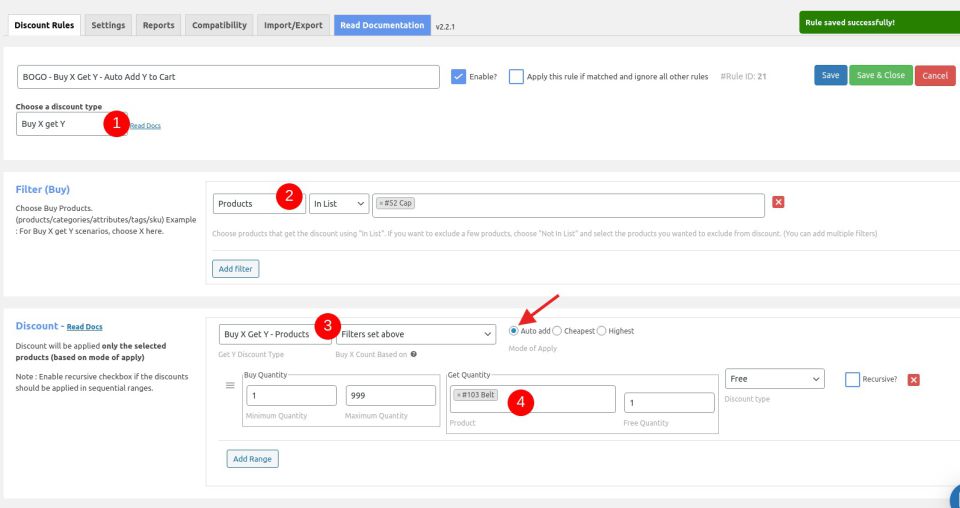Check Apply this rule and ignore others

pos(516,76)
